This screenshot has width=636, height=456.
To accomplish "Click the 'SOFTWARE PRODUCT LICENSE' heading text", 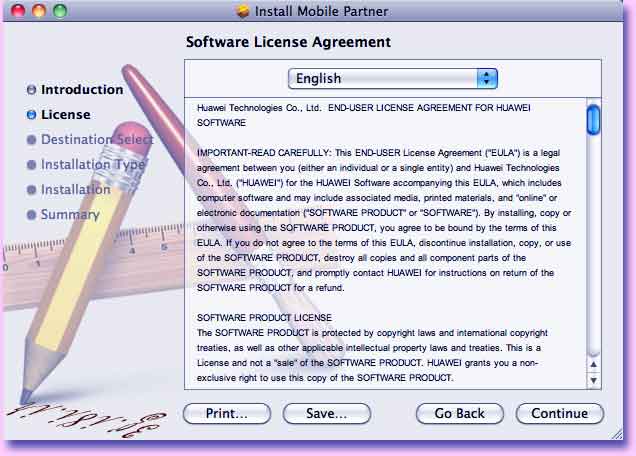I will (264, 318).
